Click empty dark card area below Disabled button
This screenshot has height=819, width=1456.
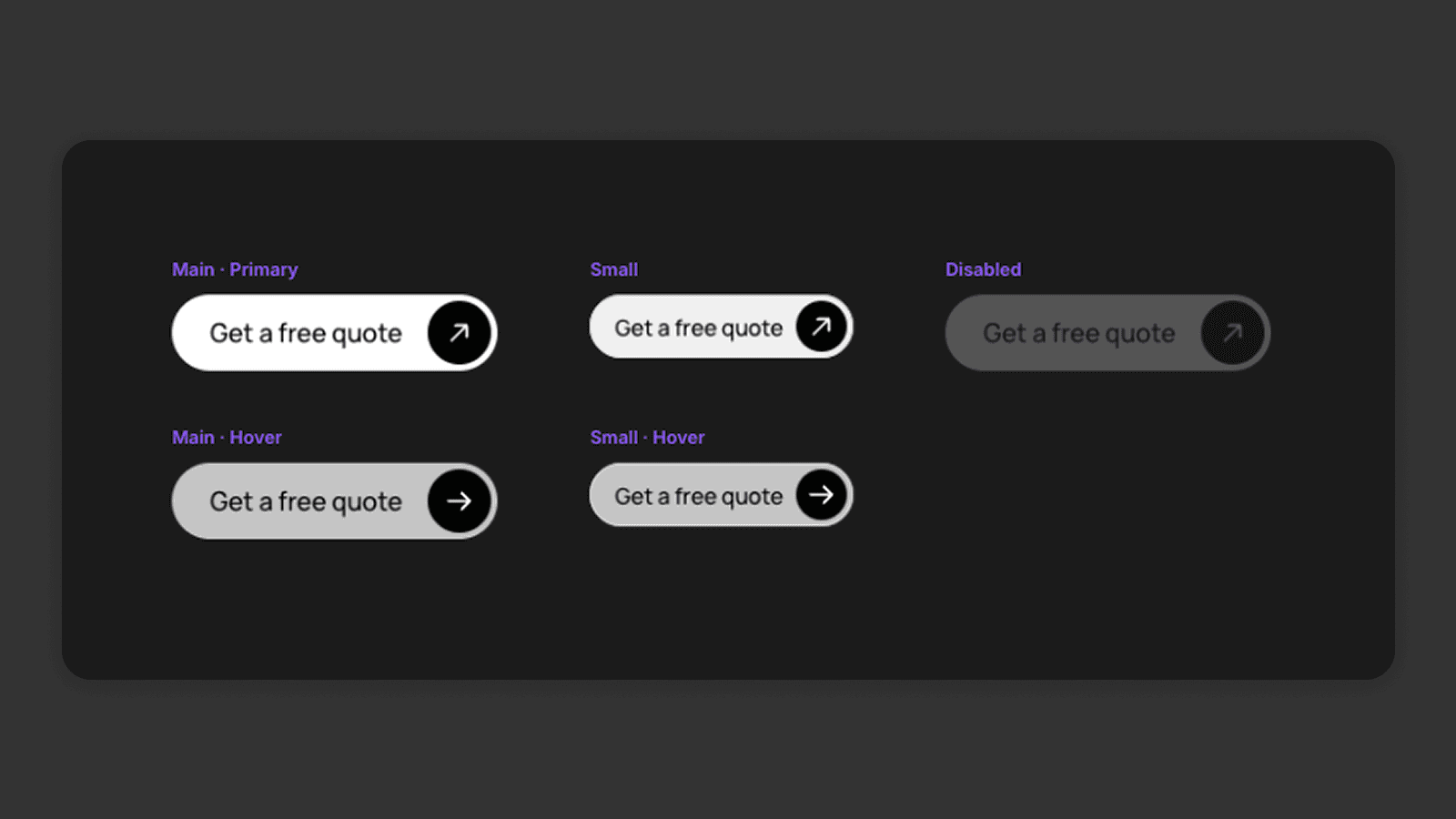[1107, 510]
